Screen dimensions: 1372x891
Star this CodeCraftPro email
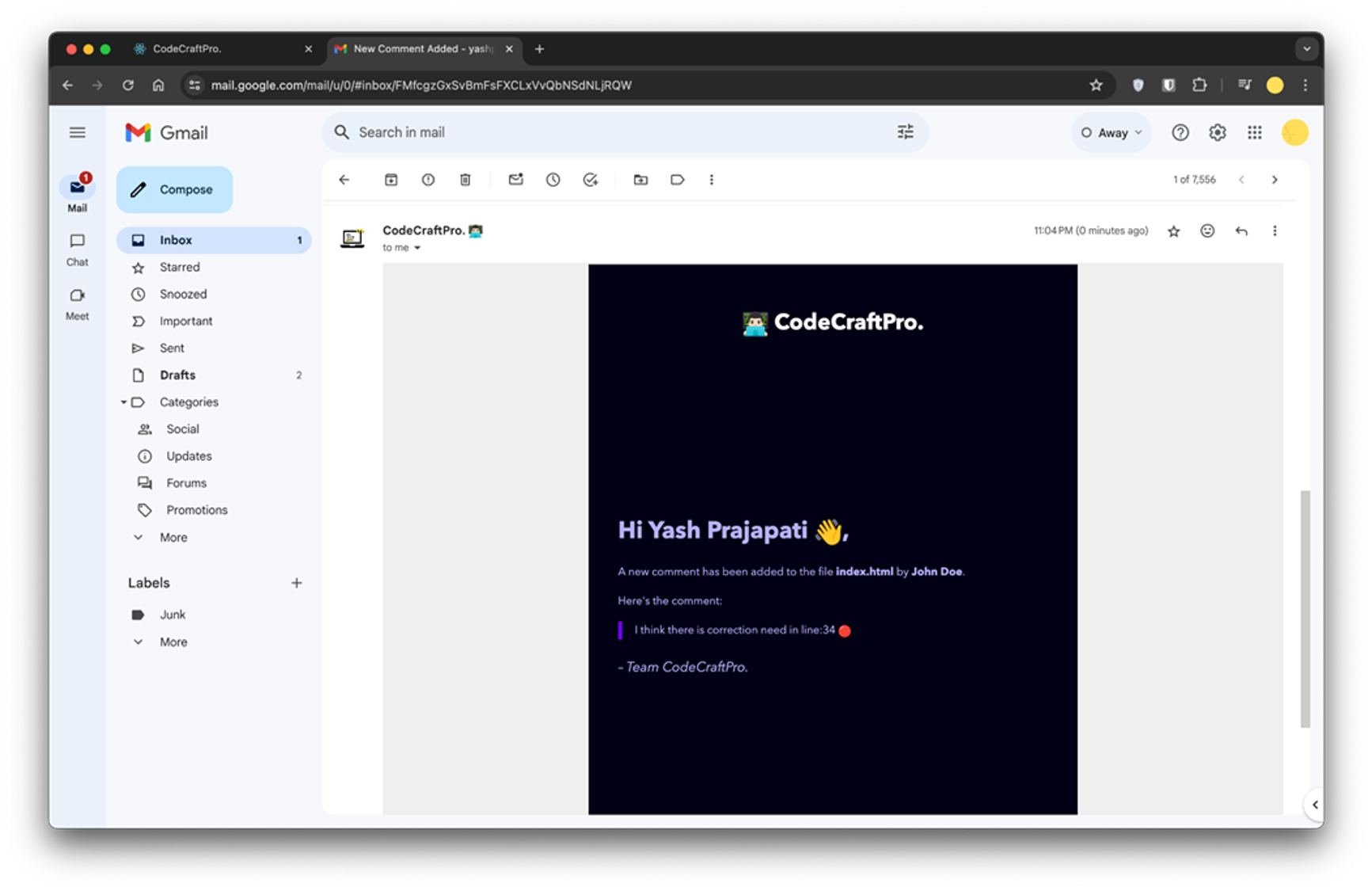1174,231
